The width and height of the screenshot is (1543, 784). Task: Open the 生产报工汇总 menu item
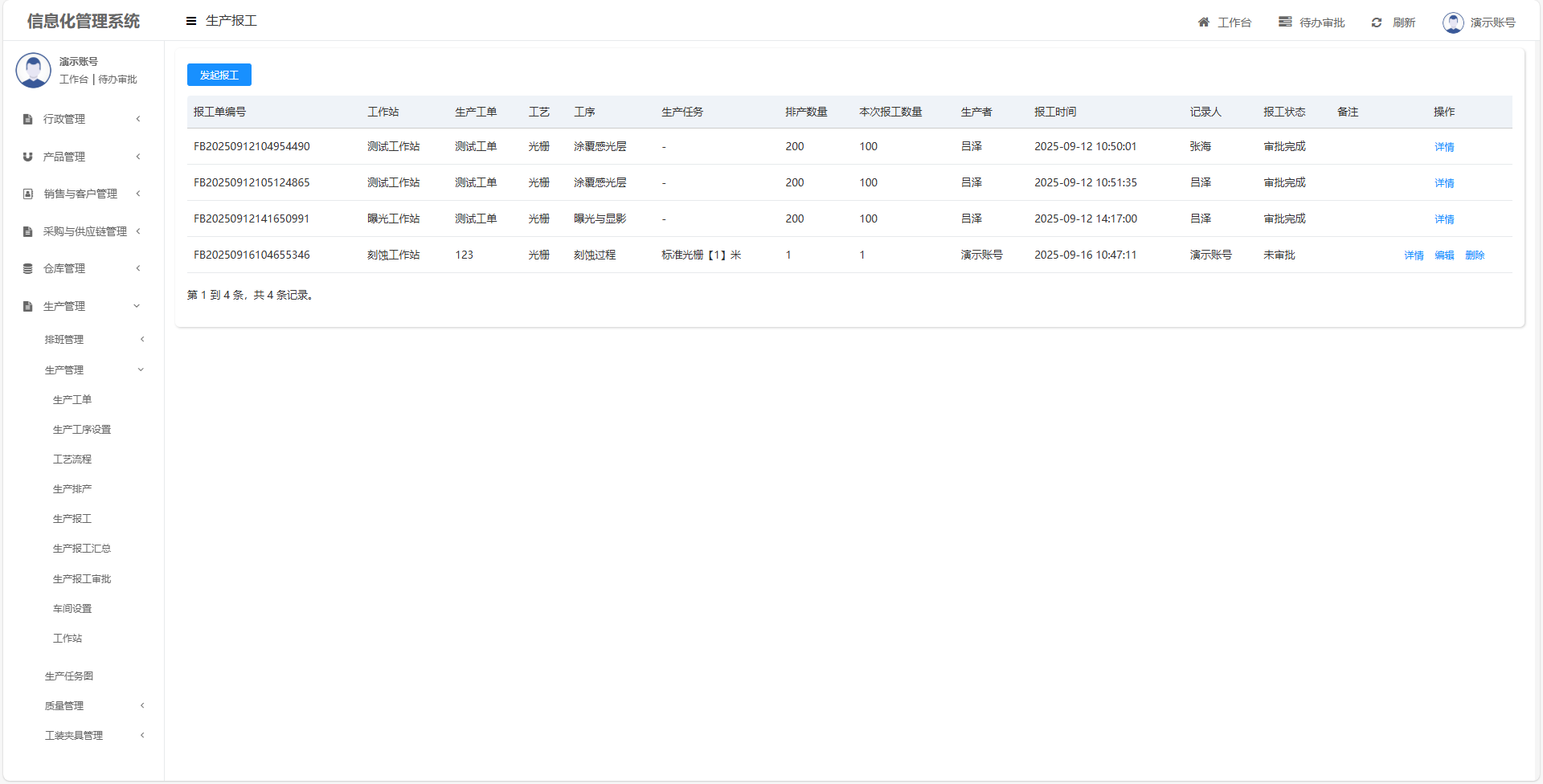point(82,549)
